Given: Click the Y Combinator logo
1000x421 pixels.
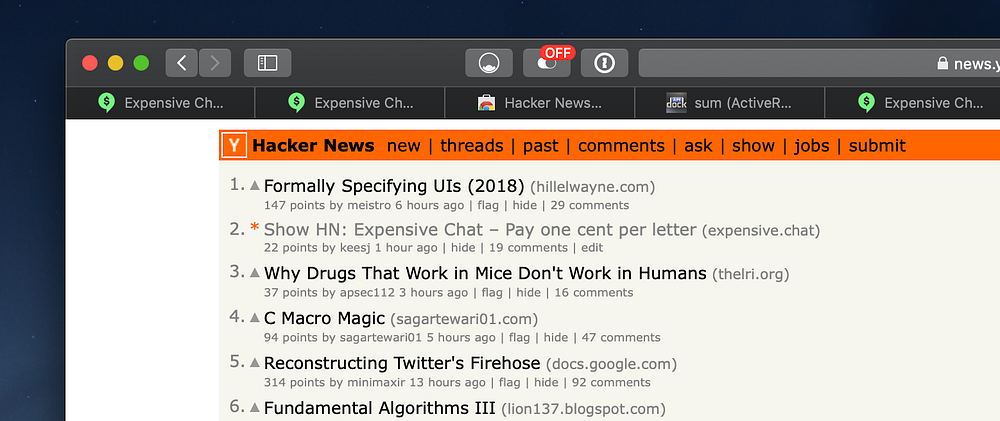Looking at the screenshot, I should tap(234, 146).
